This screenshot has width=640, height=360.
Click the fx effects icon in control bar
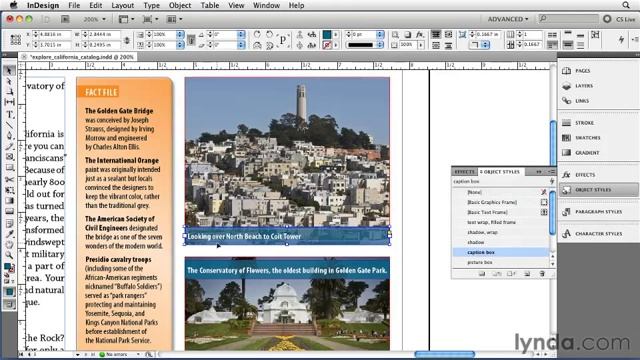tap(420, 35)
